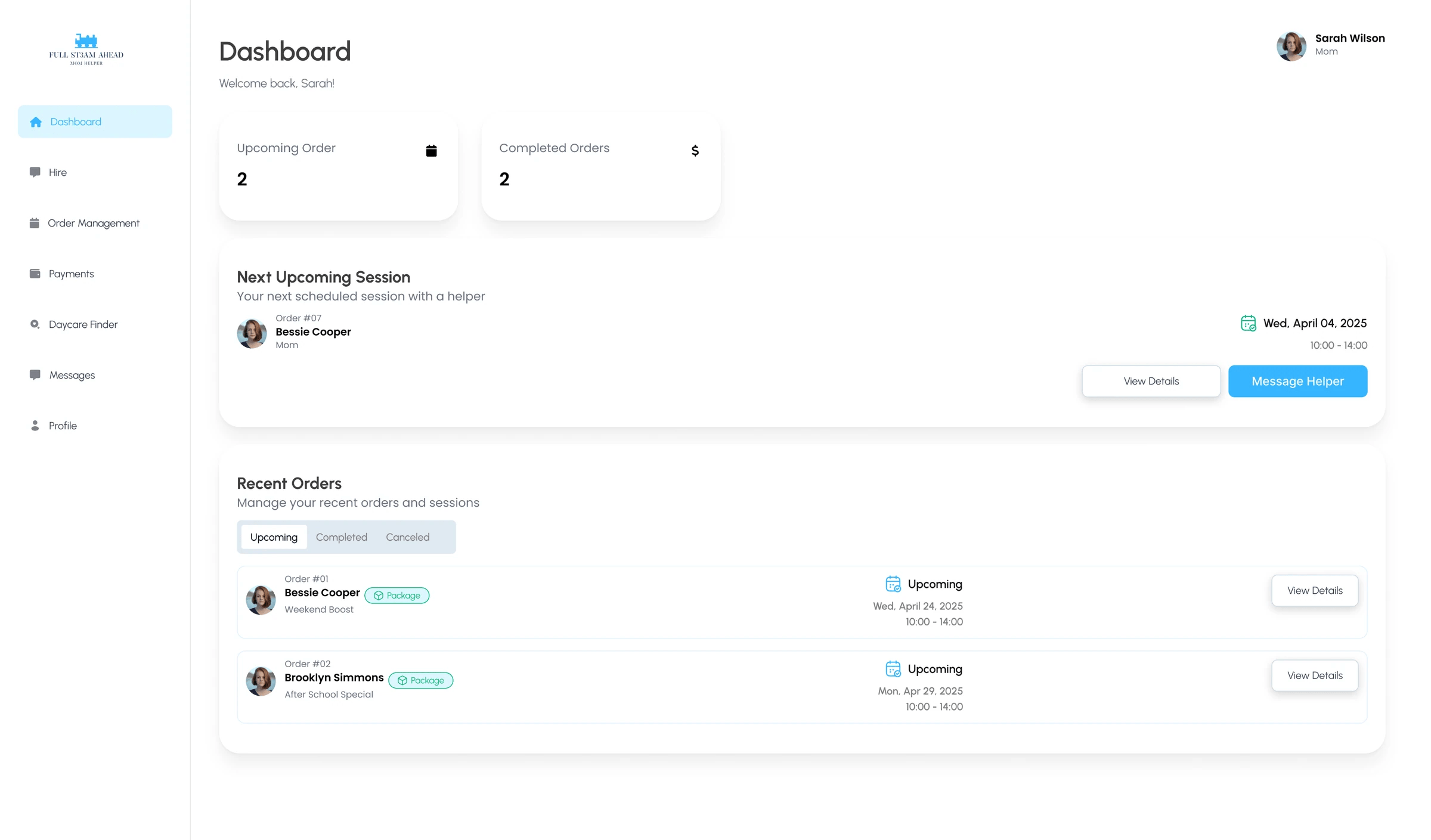
Task: Click View Details for next upcoming session
Action: [x=1151, y=381]
